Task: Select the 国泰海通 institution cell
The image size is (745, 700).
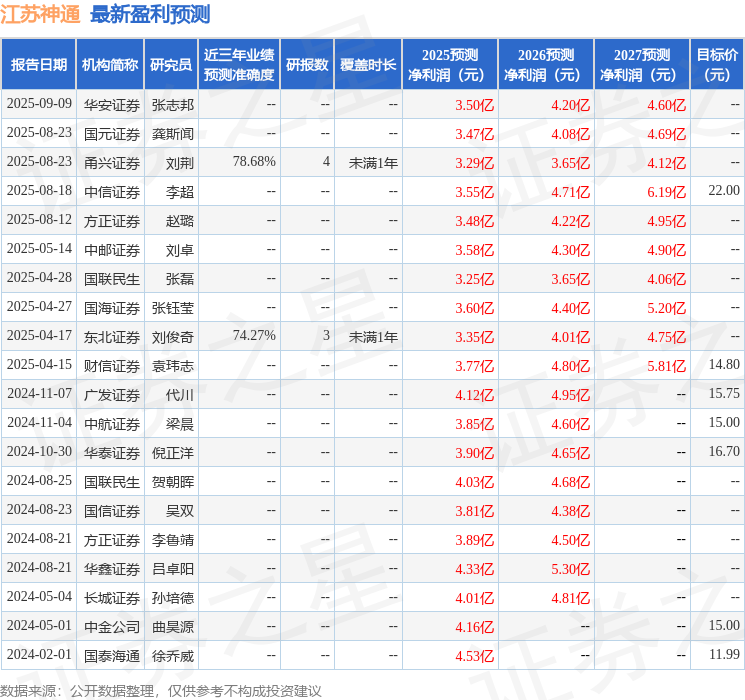Action: 112,656
